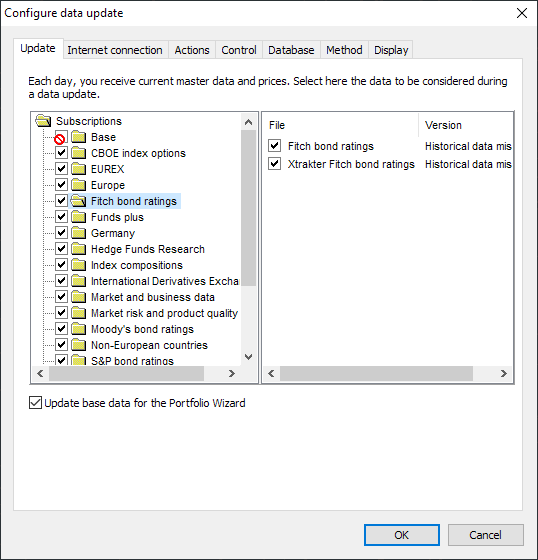This screenshot has height=560, width=538.
Task: Click the file list's scroll right arrow
Action: (504, 374)
